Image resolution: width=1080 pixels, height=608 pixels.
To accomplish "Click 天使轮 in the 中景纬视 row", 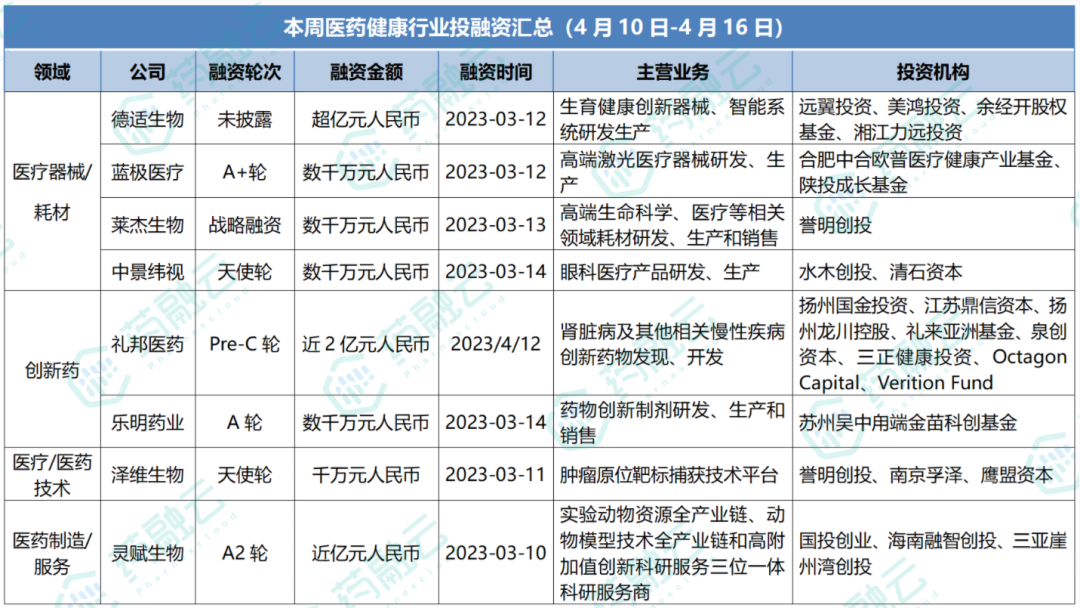I will pos(245,271).
